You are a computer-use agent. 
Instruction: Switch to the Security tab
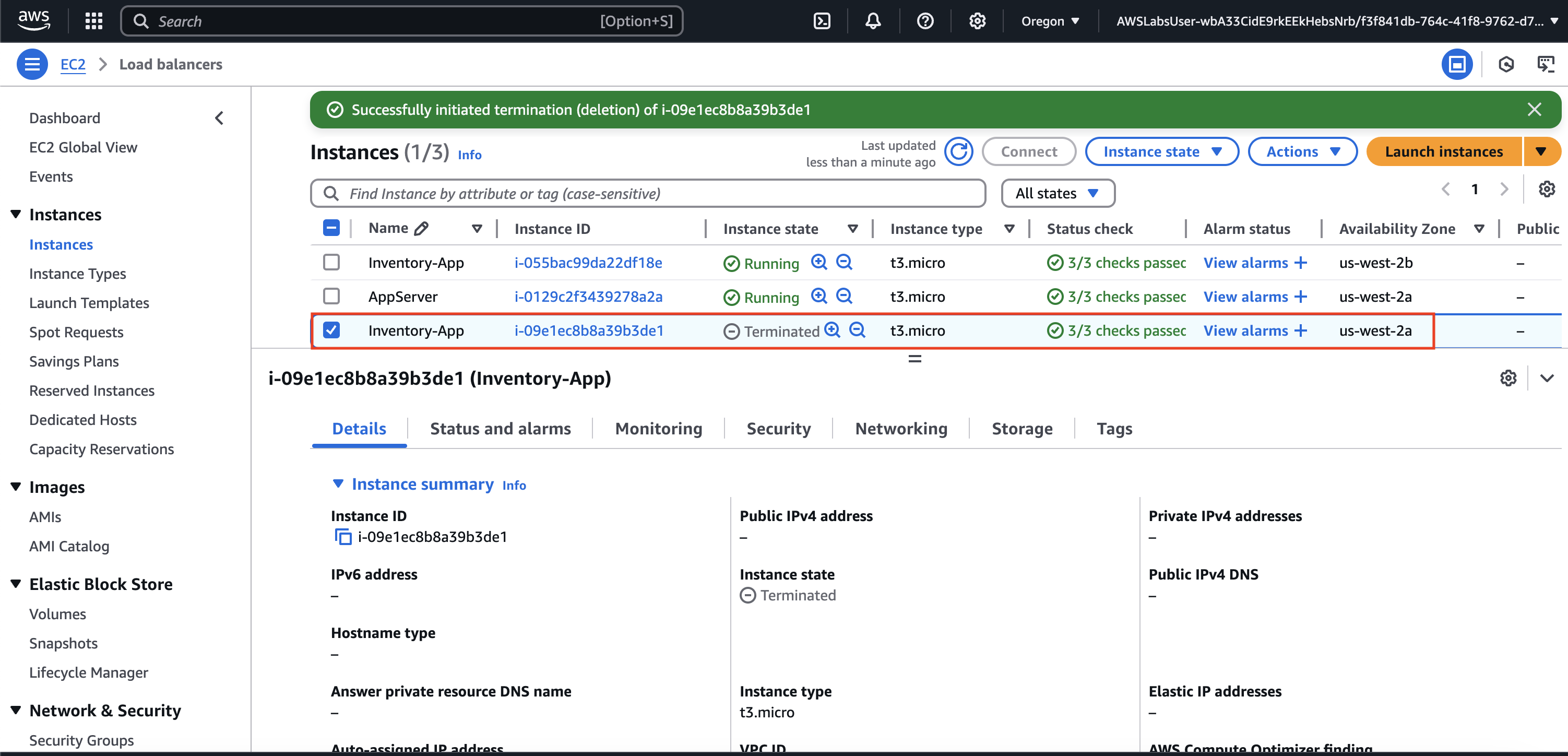pos(779,429)
